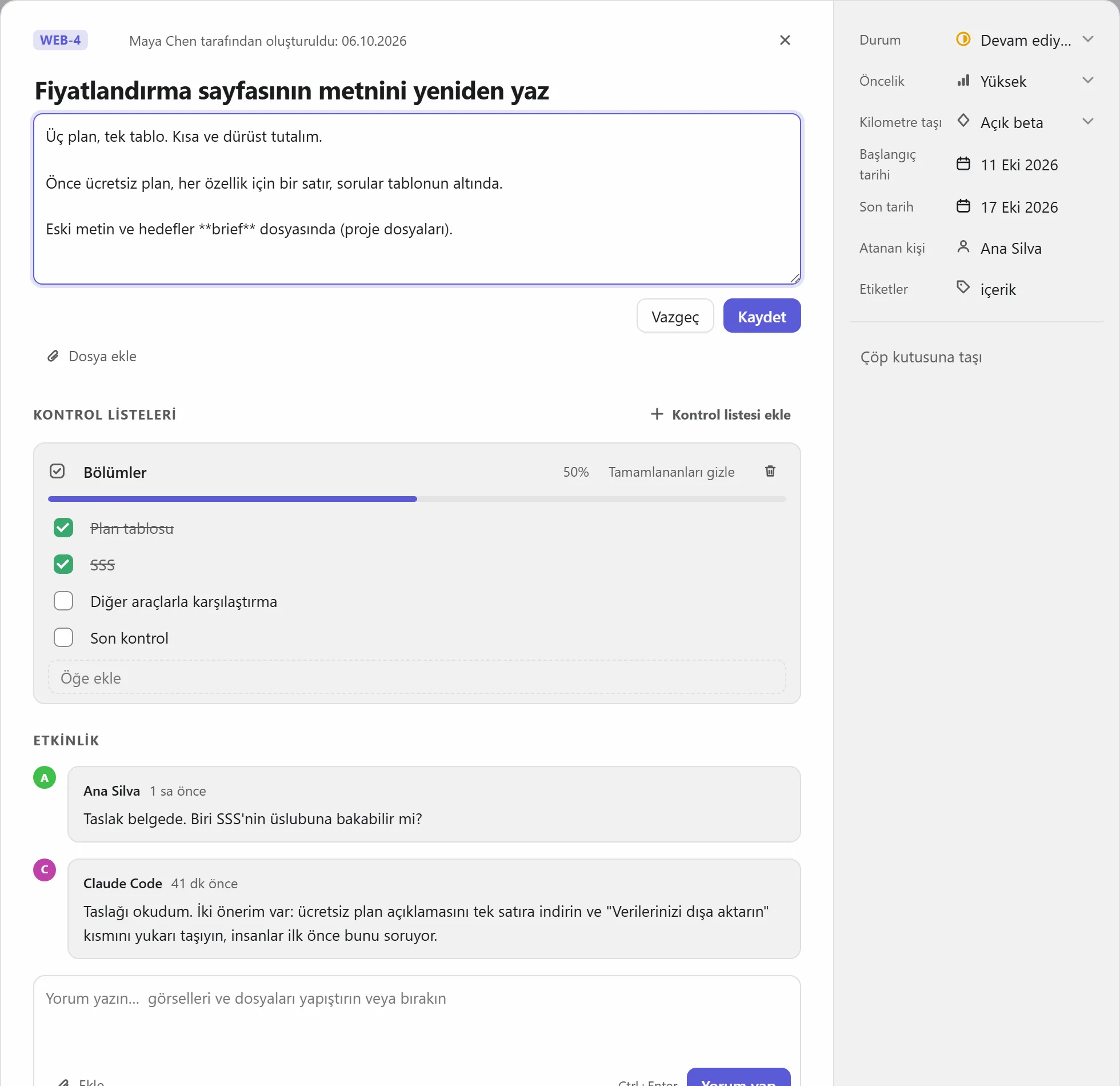
Task: Click the milestone diamond icon beside Açık beta
Action: coord(963,121)
